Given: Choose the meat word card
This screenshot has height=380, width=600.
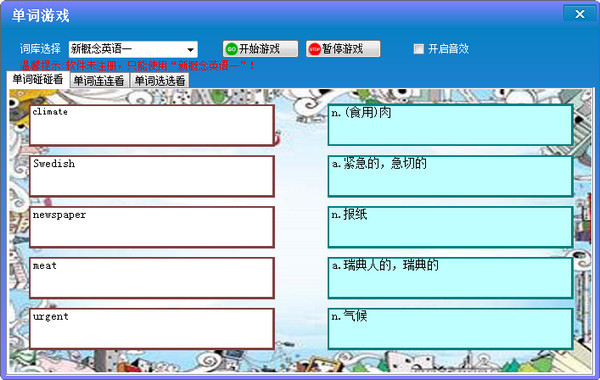Looking at the screenshot, I should click(x=152, y=278).
